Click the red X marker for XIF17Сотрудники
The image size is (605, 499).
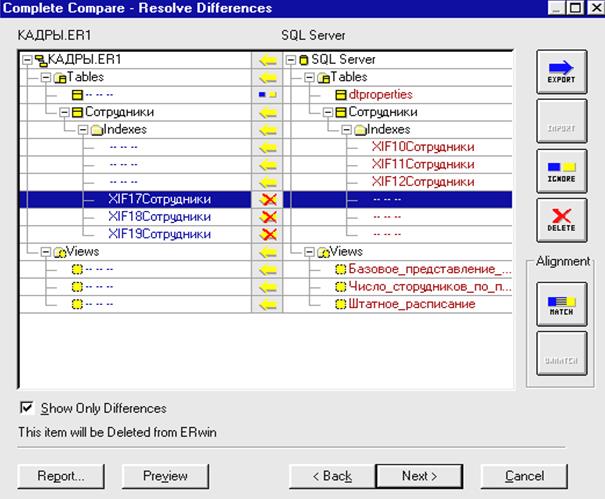(x=268, y=200)
